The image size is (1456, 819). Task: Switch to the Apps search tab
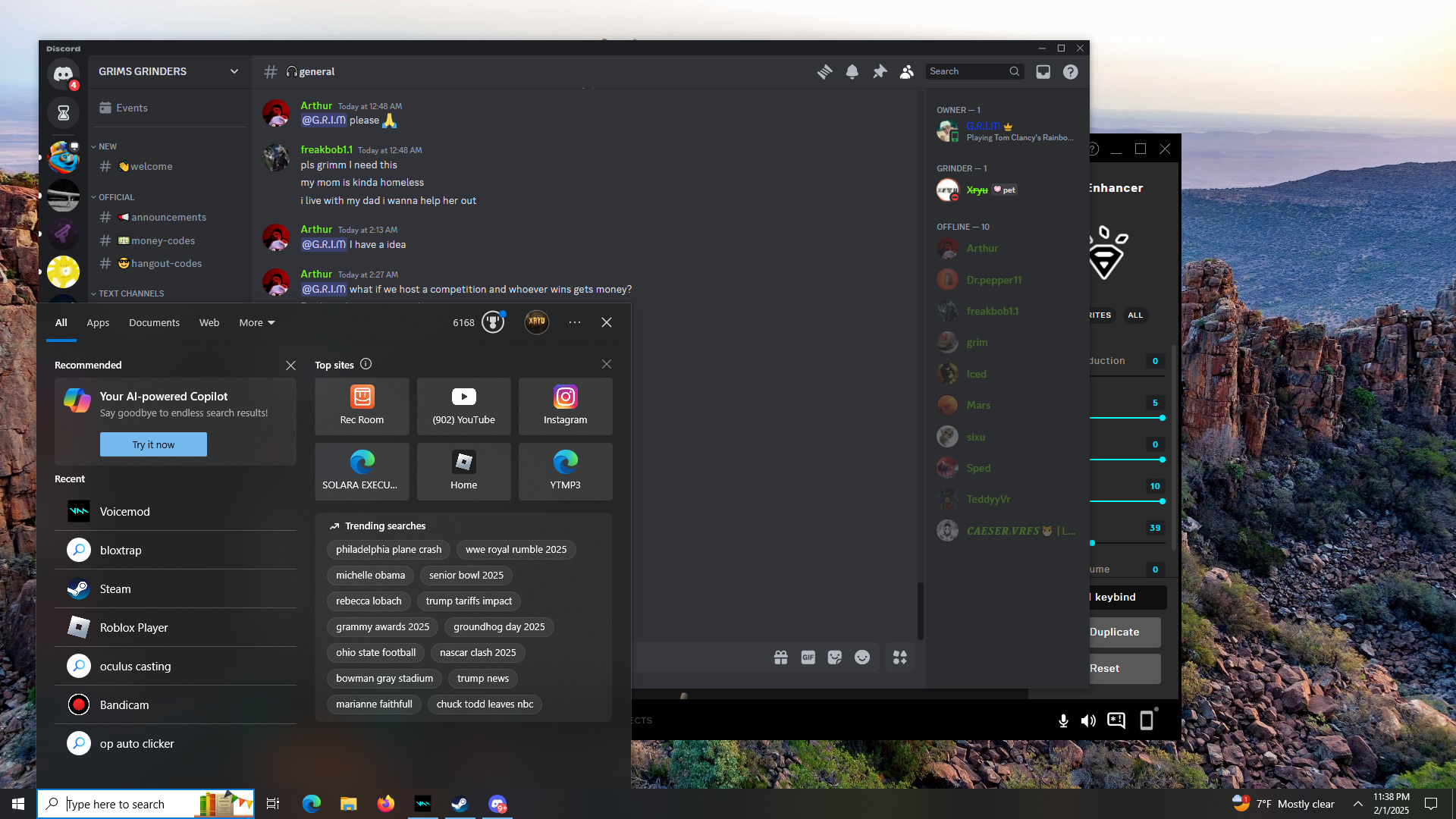pos(98,322)
